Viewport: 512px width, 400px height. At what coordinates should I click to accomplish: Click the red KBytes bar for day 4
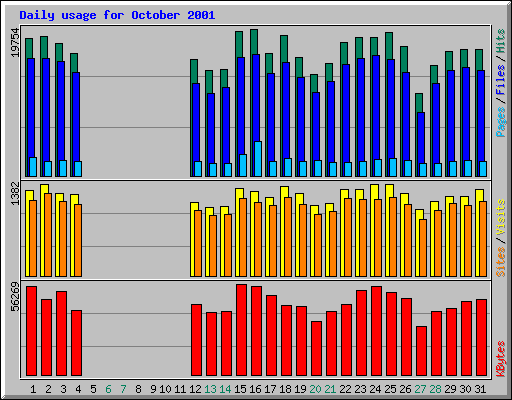click(x=76, y=343)
